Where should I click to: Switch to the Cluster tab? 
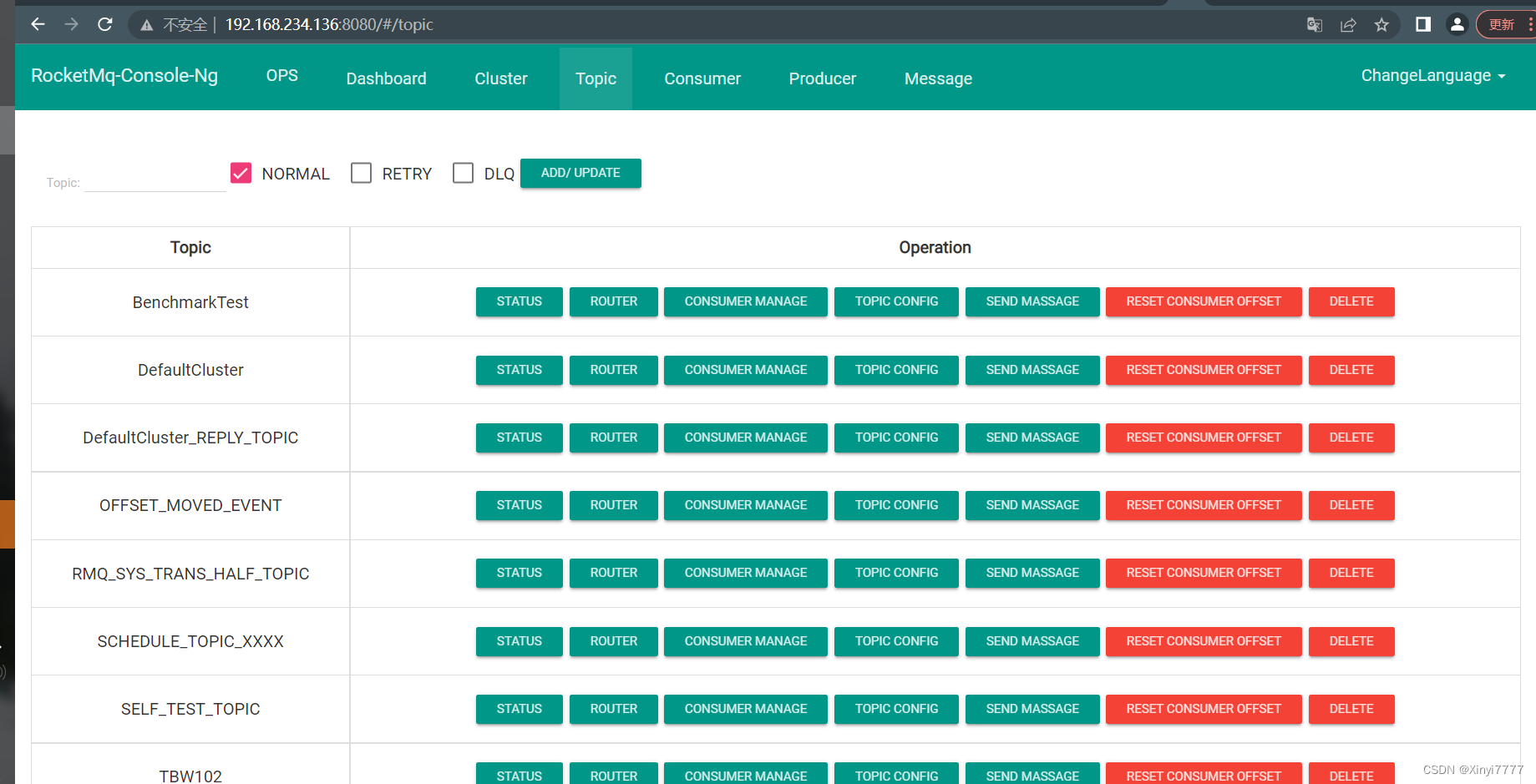pos(501,78)
